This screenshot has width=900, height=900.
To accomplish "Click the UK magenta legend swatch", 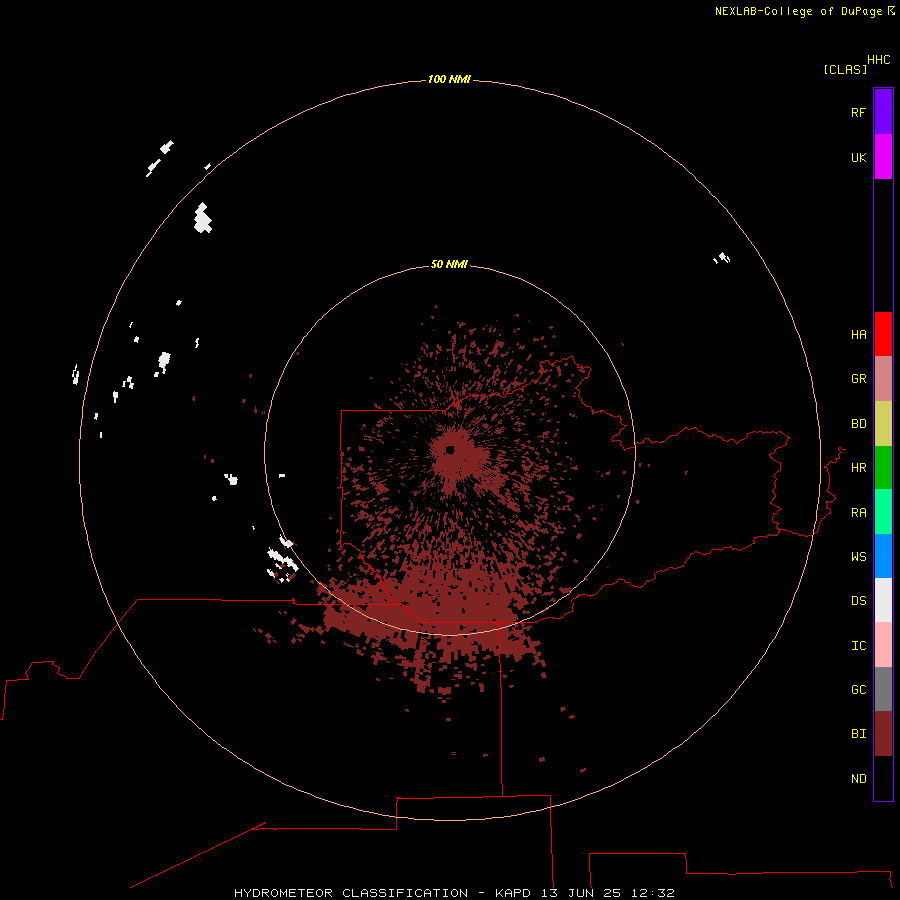I will click(883, 157).
